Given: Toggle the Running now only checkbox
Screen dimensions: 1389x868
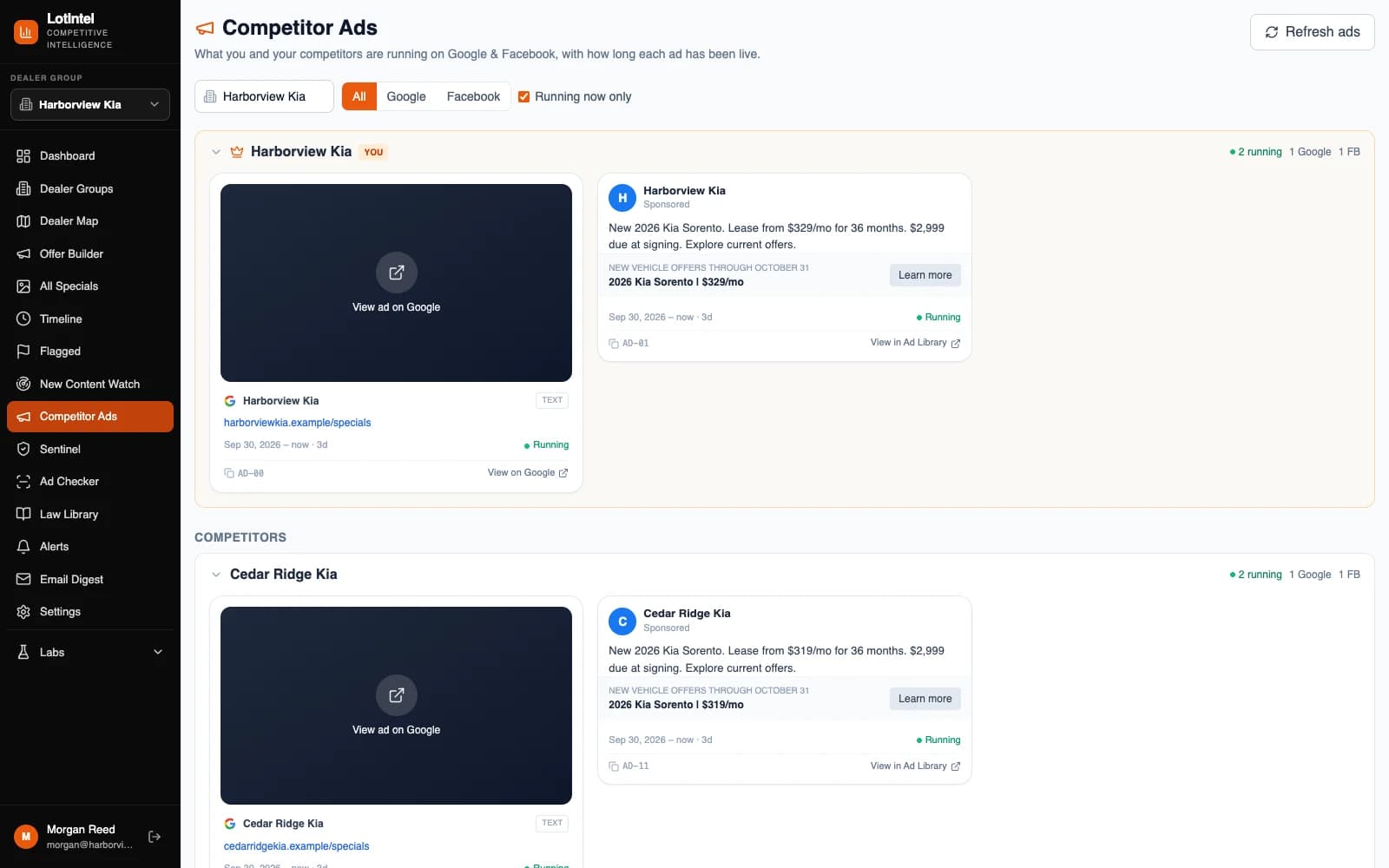Looking at the screenshot, I should (x=523, y=96).
